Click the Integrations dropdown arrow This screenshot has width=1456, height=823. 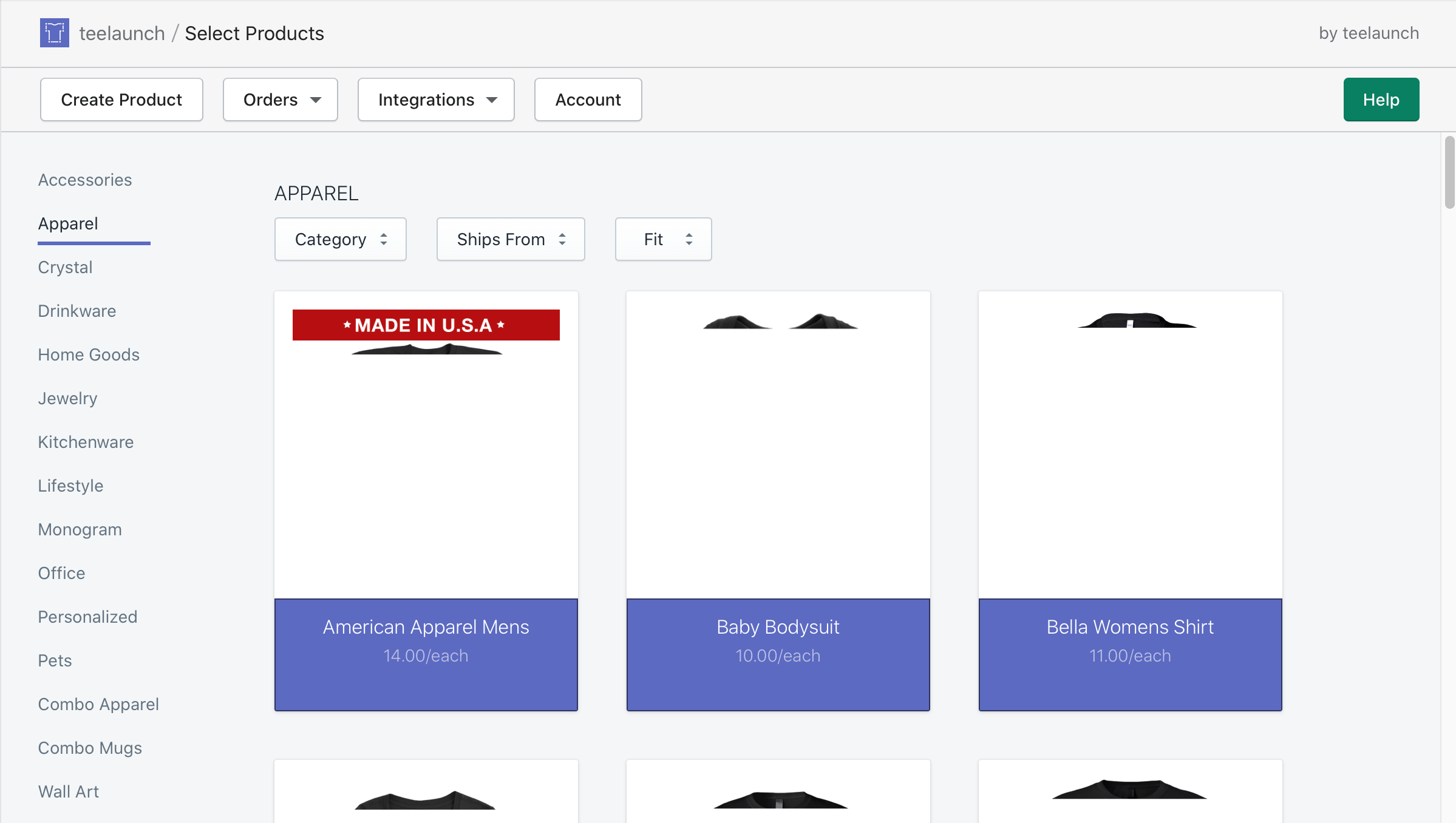(492, 100)
